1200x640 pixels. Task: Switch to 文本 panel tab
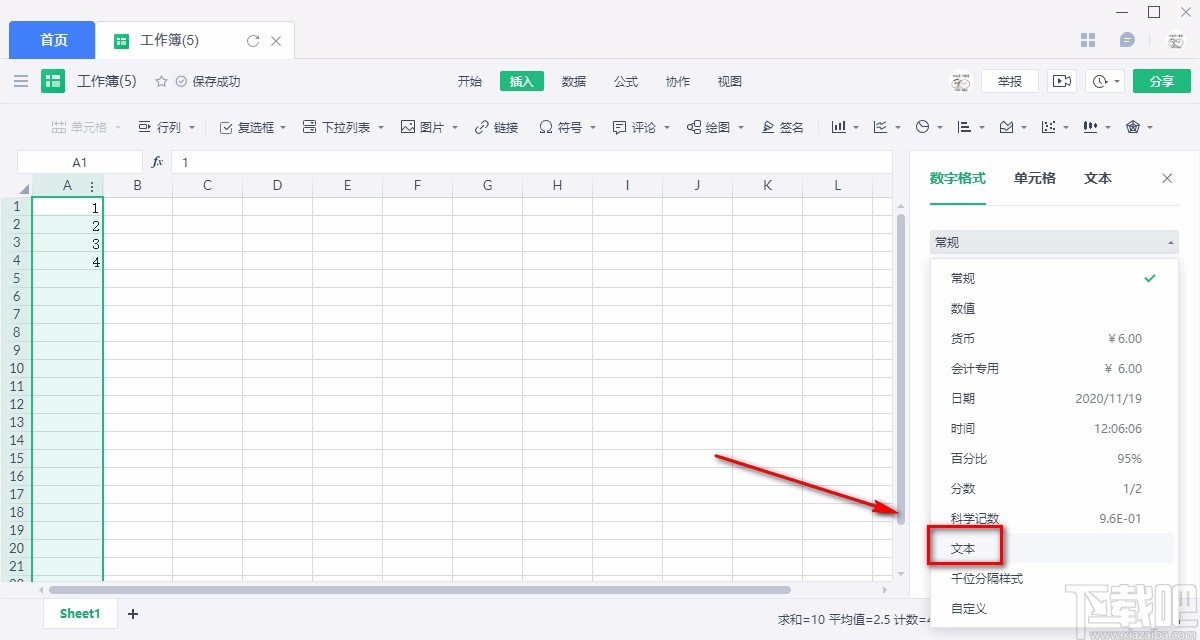click(1098, 178)
